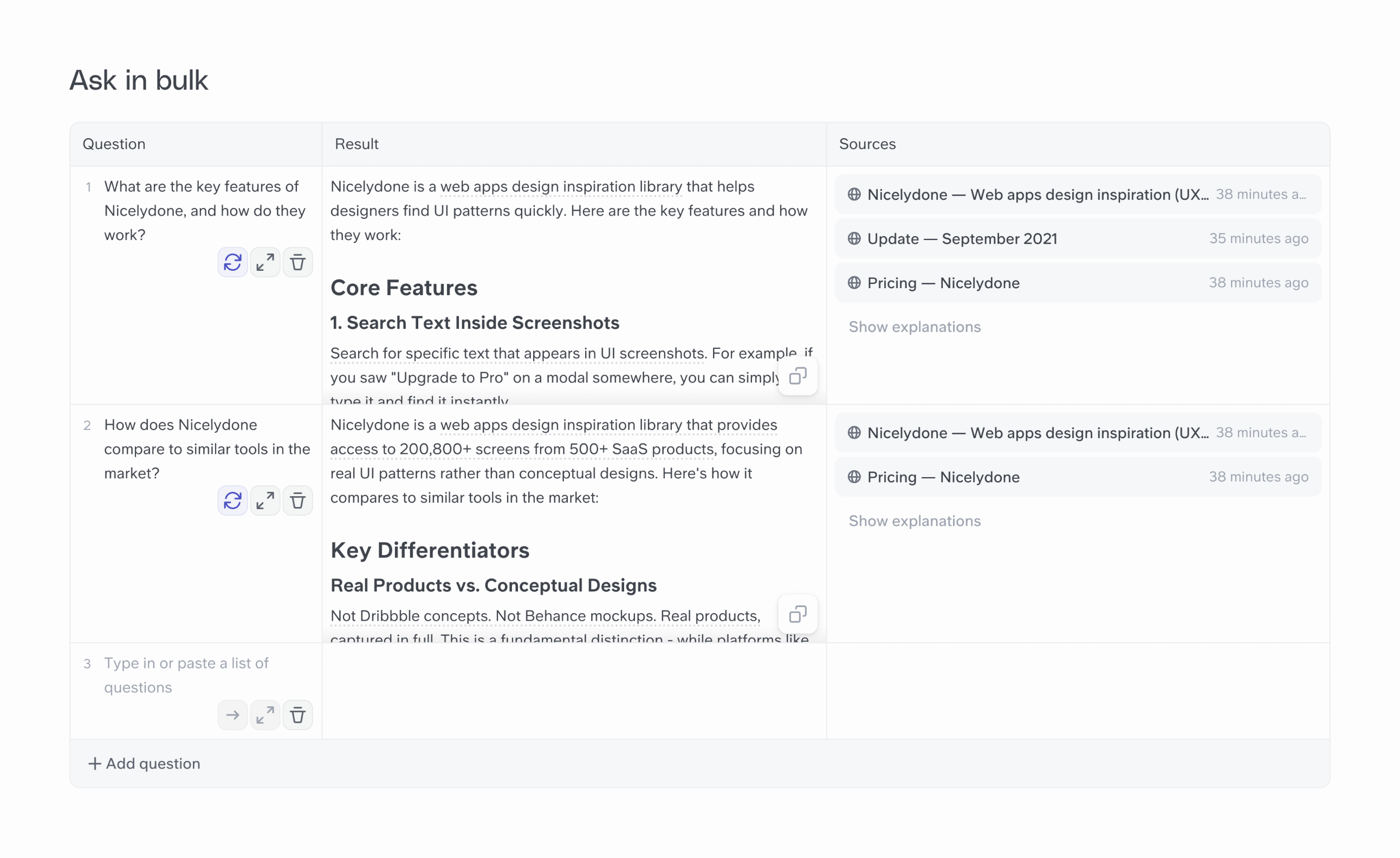Submit question 3 with arrow icon
The width and height of the screenshot is (1400, 858).
click(x=232, y=715)
